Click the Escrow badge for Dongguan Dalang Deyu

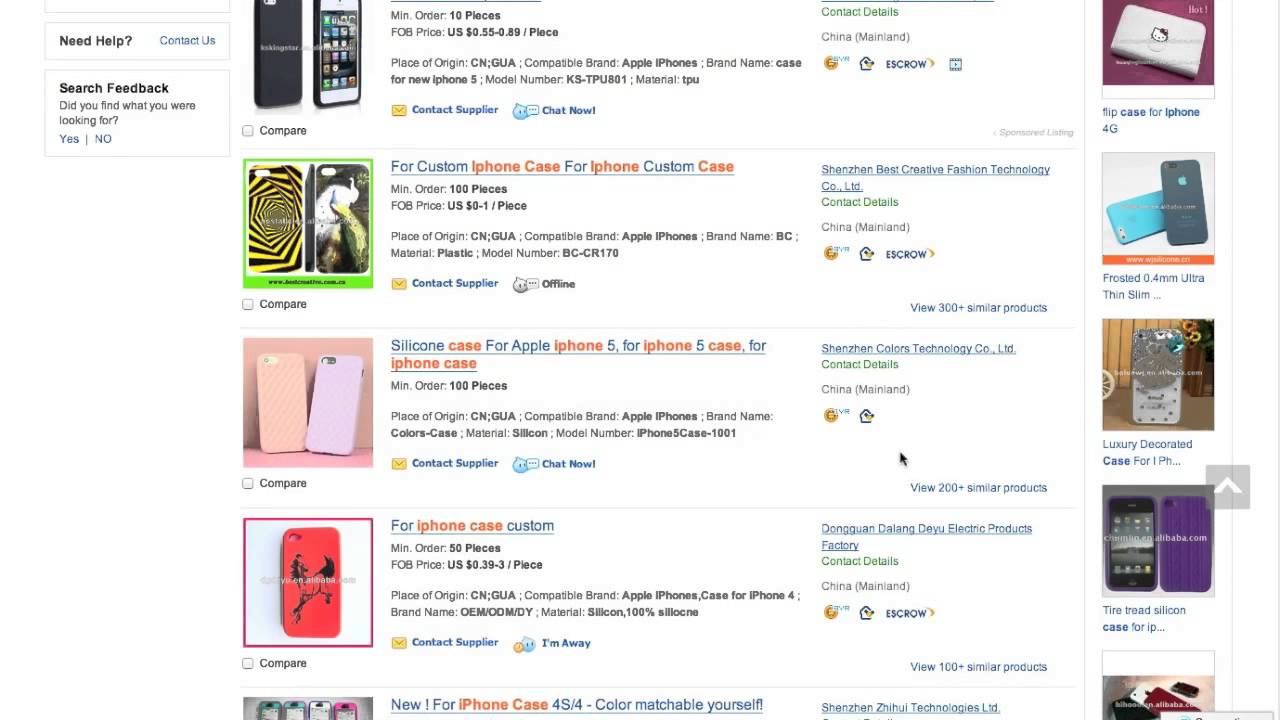pyautogui.click(x=909, y=613)
